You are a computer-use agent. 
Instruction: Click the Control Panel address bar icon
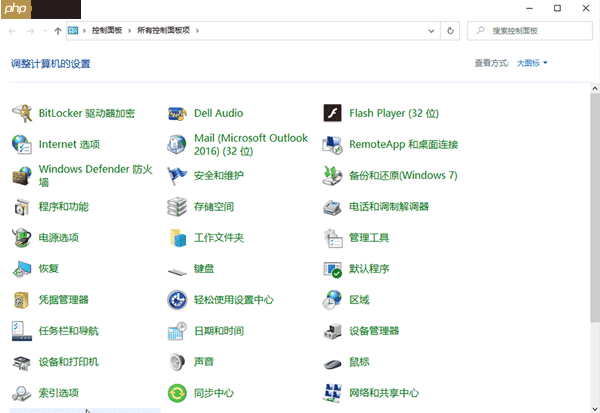[x=73, y=31]
